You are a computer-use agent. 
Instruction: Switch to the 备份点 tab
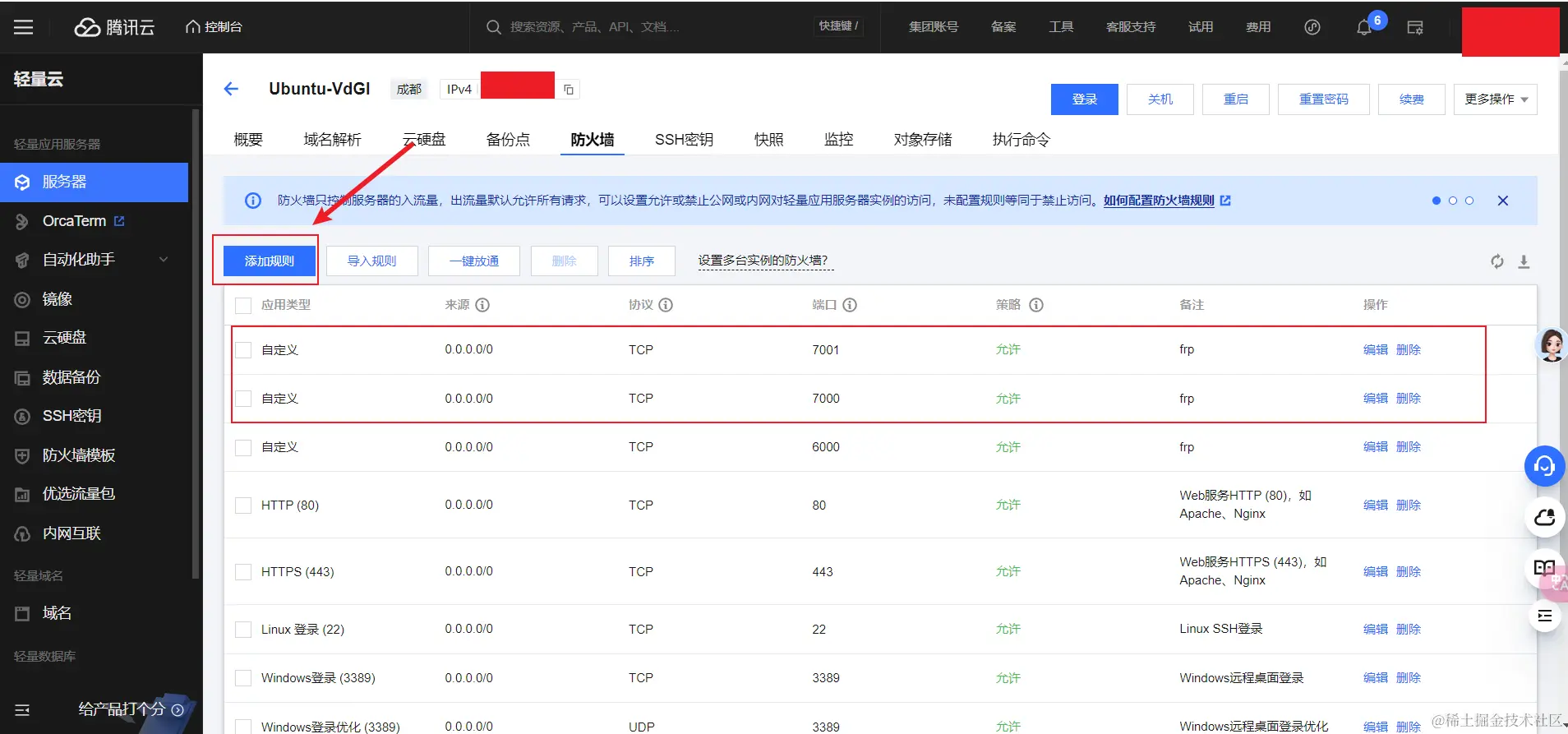tap(508, 140)
